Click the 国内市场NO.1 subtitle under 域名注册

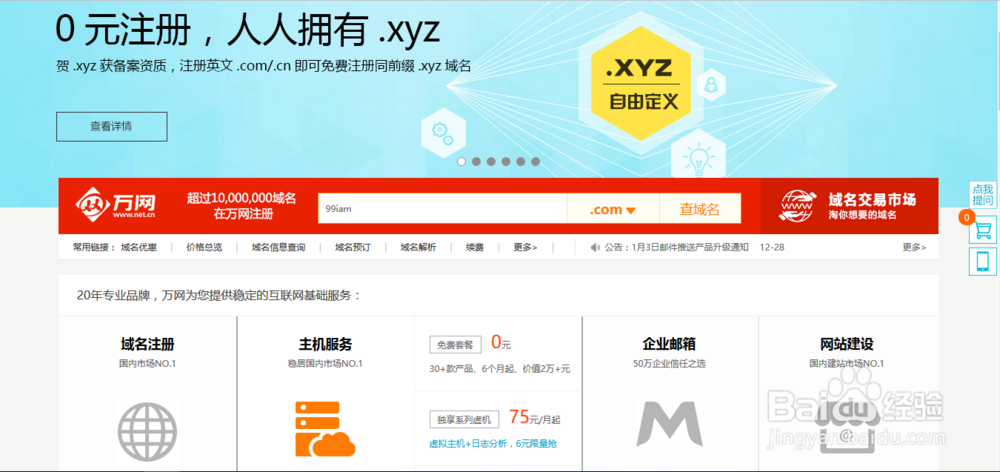tap(147, 364)
